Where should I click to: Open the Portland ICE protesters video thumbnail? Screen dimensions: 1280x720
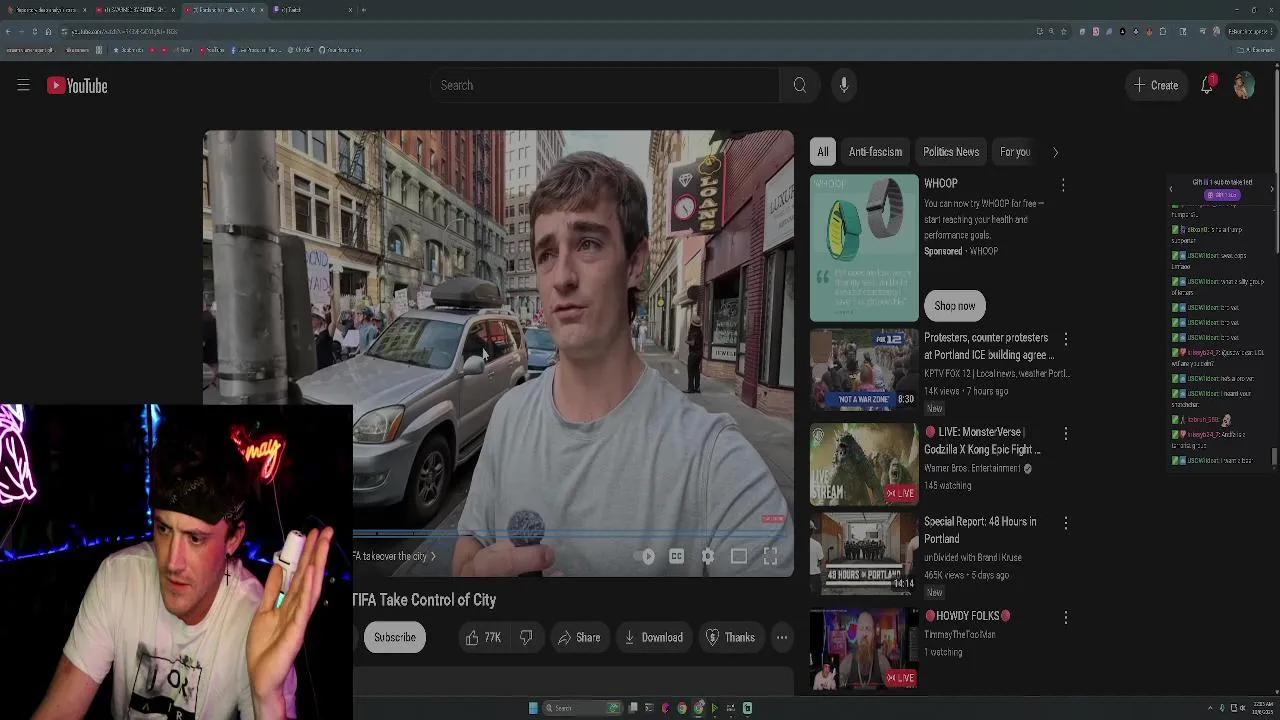coord(864,370)
